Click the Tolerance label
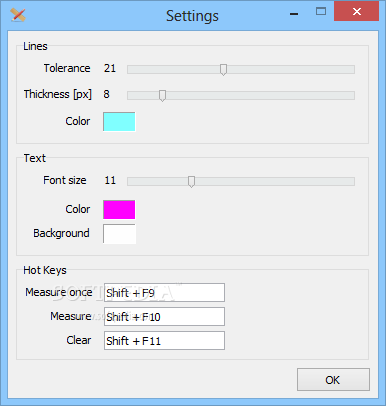 pos(67,68)
